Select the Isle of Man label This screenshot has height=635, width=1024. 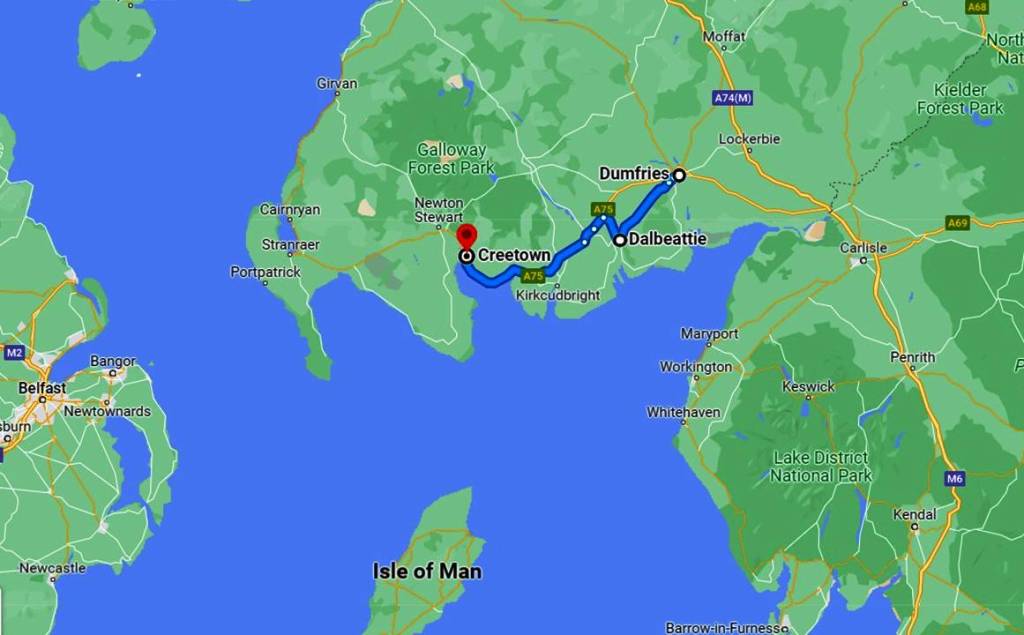[x=427, y=571]
